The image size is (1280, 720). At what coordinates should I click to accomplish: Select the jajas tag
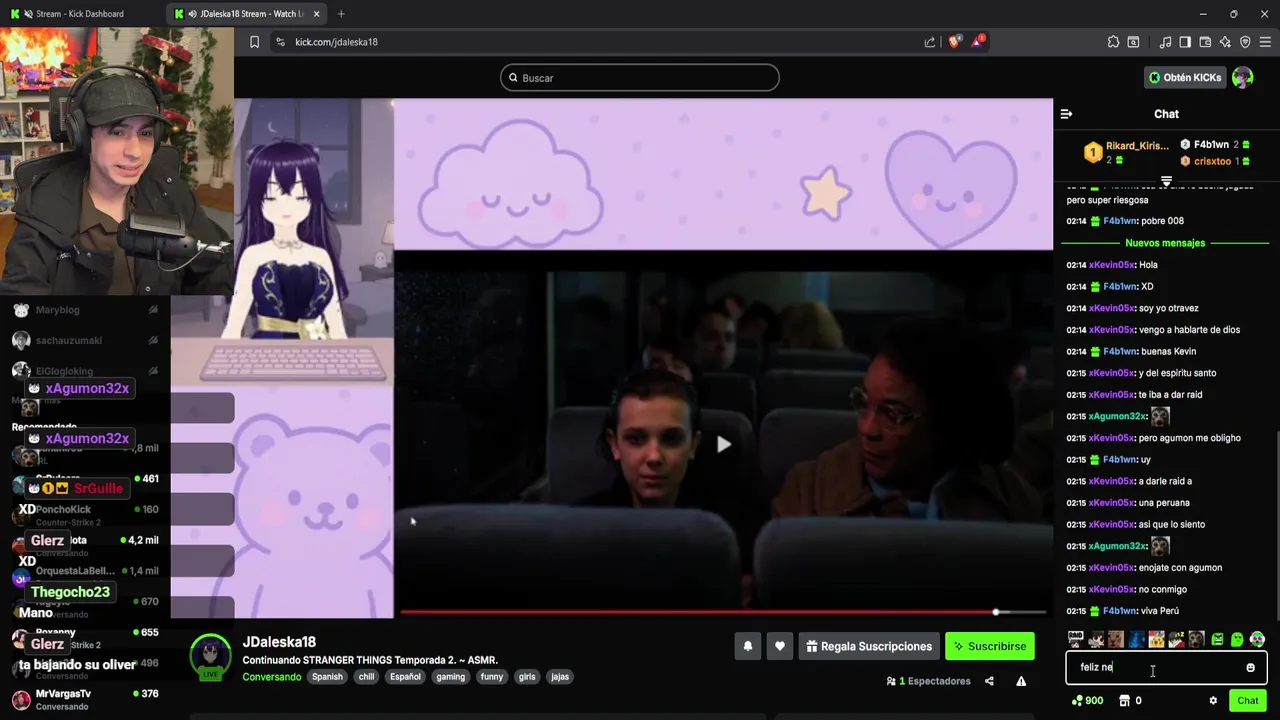[x=560, y=677]
